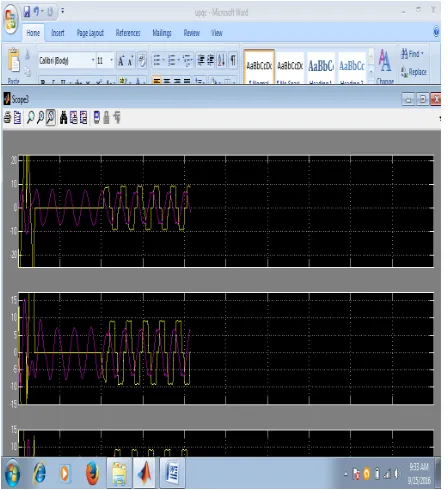Viewport: 448px width, 490px height.
Task: Open Windows Explorer folder from taskbar
Action: 119,473
